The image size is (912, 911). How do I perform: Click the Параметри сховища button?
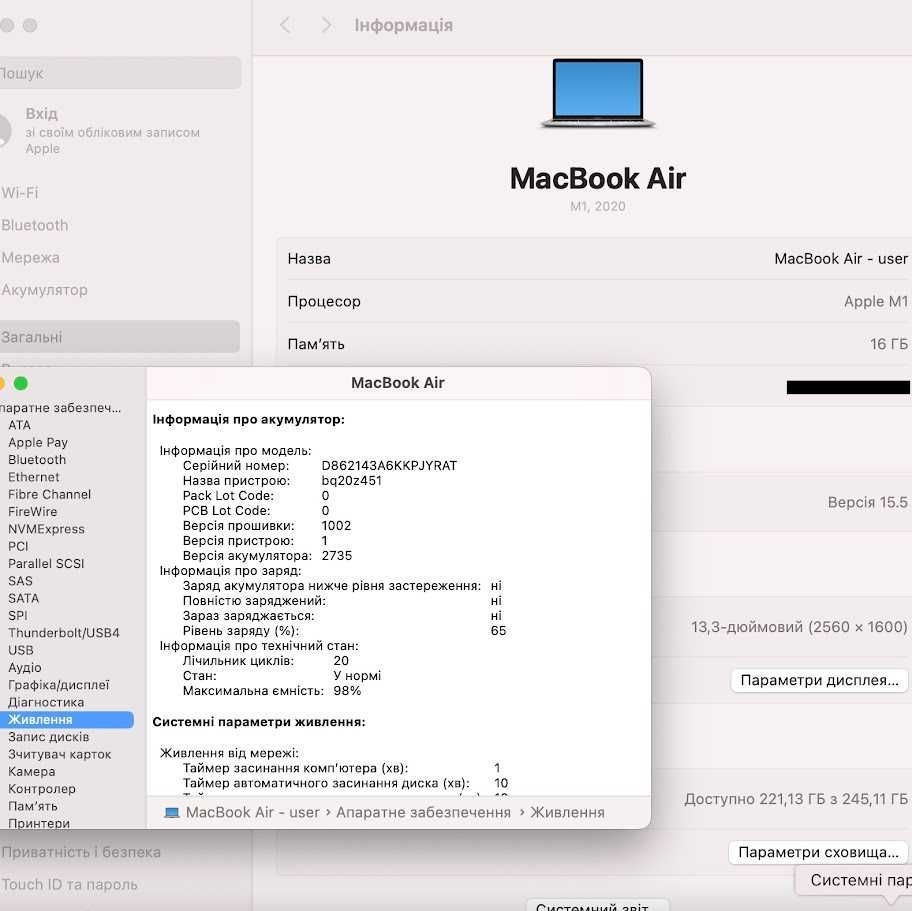(818, 852)
